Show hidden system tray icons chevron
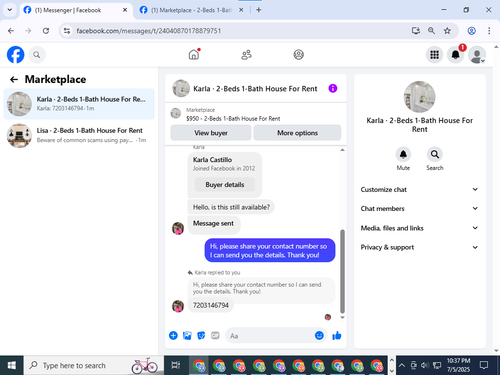The width and height of the screenshot is (500, 375). click(402, 366)
